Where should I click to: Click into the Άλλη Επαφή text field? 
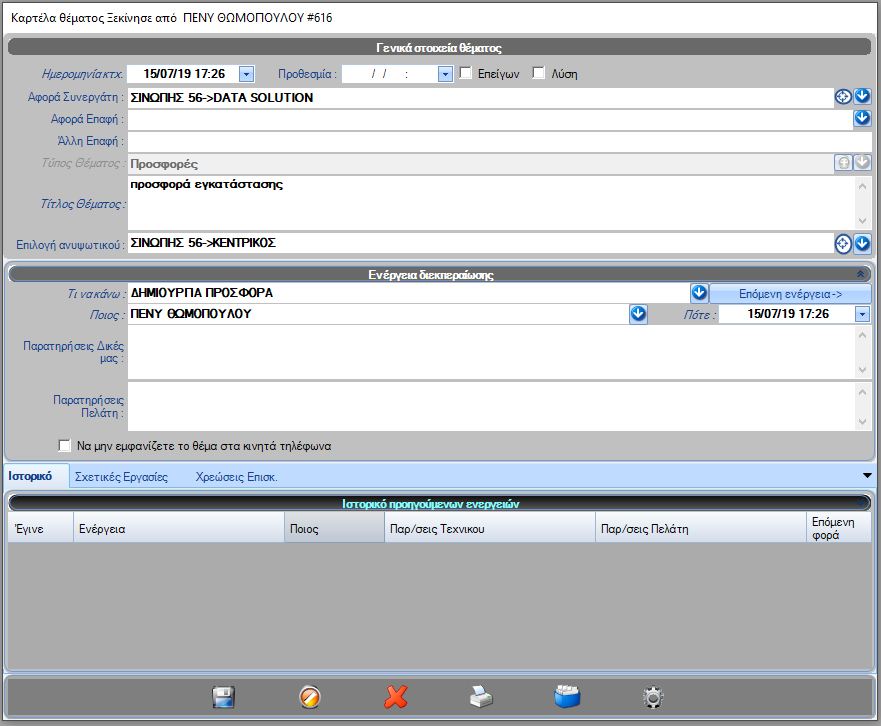[490, 141]
